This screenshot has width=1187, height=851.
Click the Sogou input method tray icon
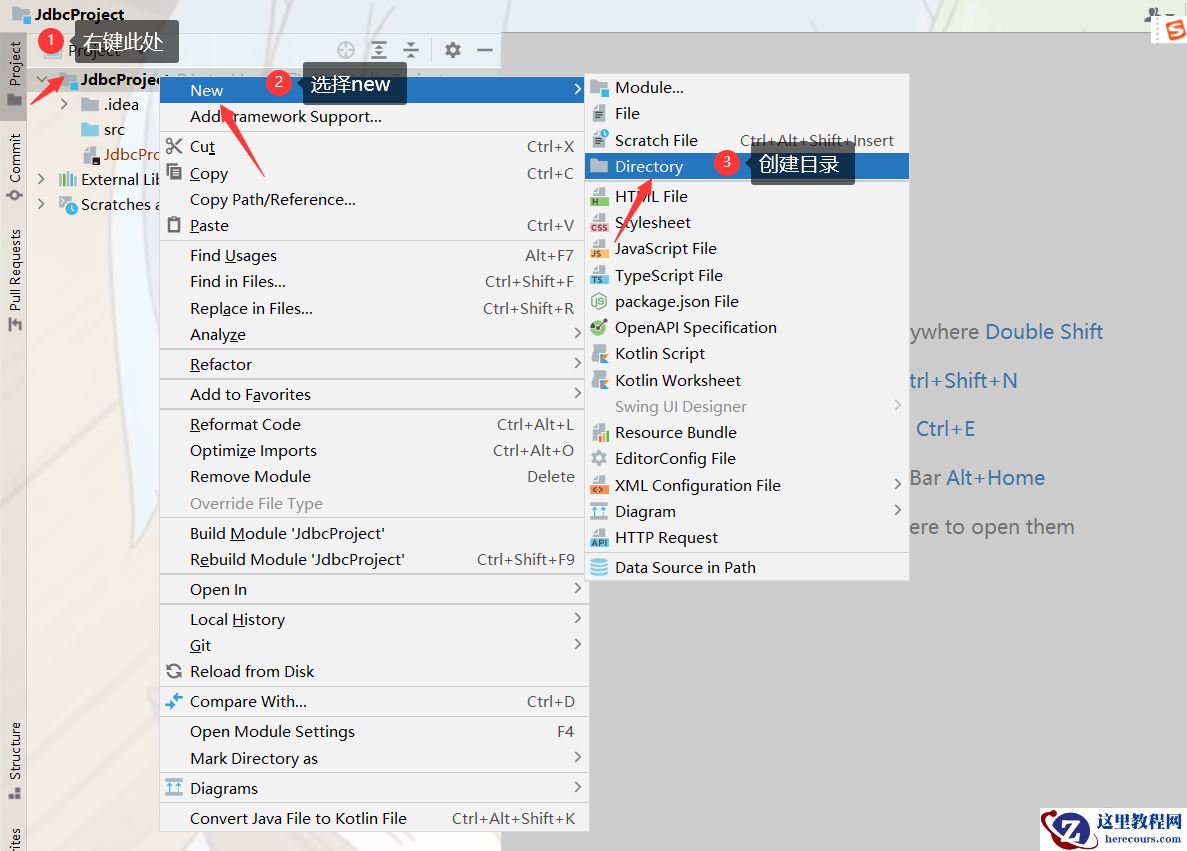[x=1174, y=29]
